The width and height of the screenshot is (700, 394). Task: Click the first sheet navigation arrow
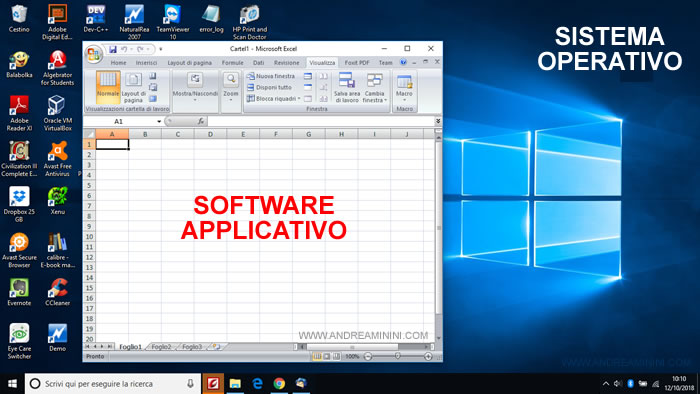88,346
